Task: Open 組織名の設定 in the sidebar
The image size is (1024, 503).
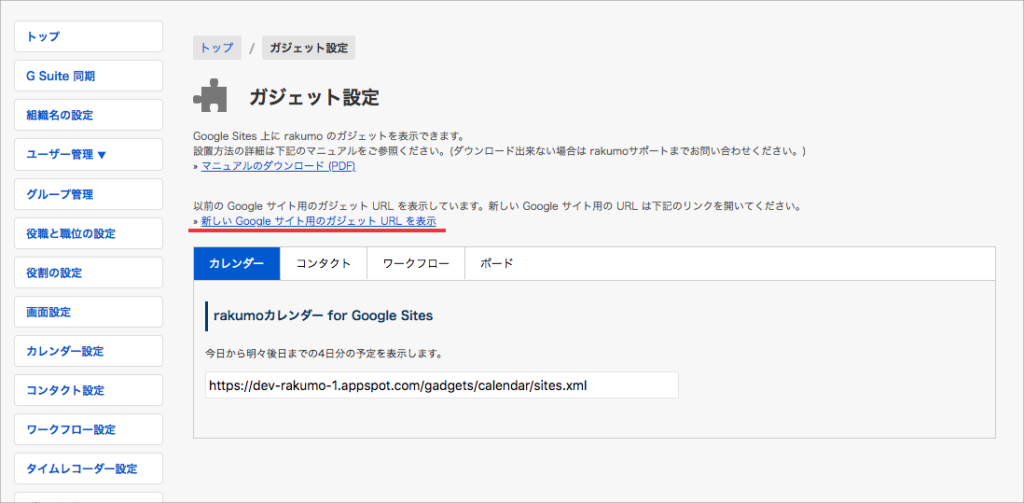Action: (x=88, y=116)
